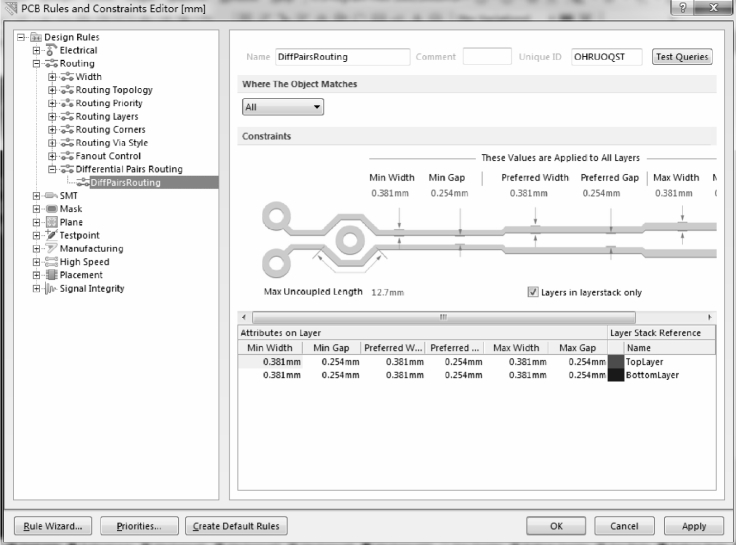Select the DiffPairsRouting rule in tree
Image resolution: width=736 pixels, height=545 pixels.
[x=124, y=183]
